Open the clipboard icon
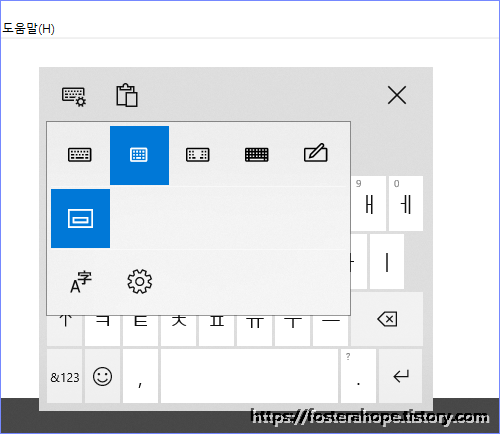Image resolution: width=500 pixels, height=434 pixels. tap(127, 95)
